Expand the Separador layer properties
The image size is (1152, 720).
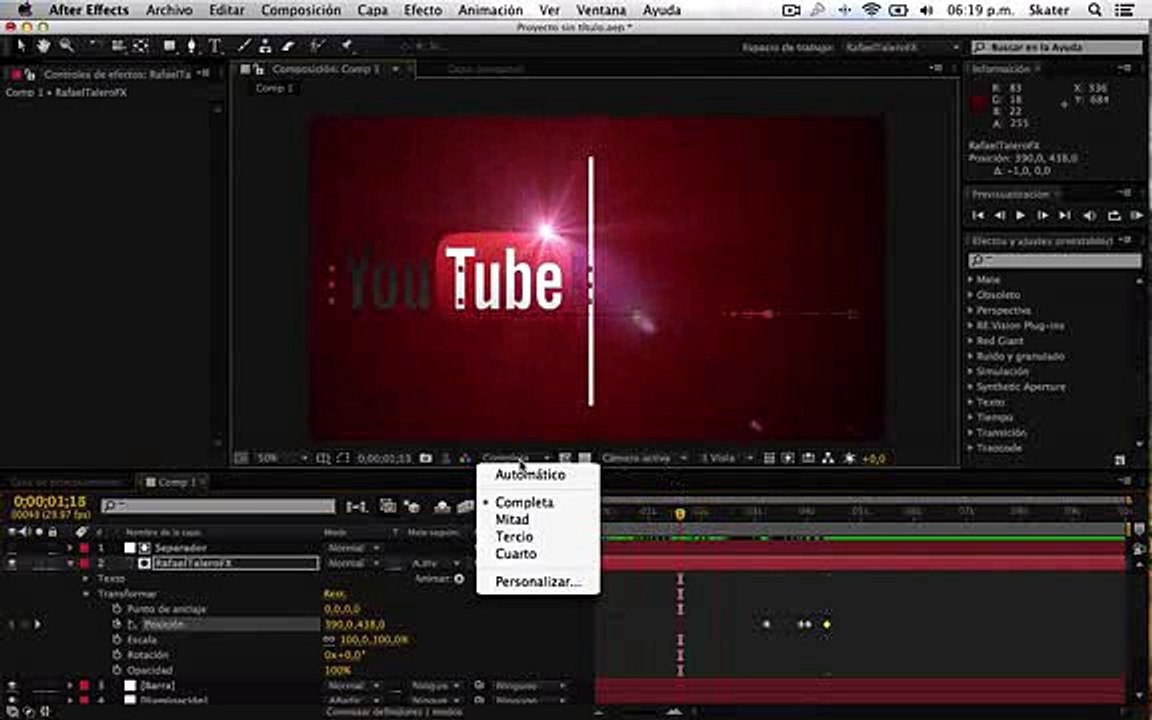(x=71, y=548)
